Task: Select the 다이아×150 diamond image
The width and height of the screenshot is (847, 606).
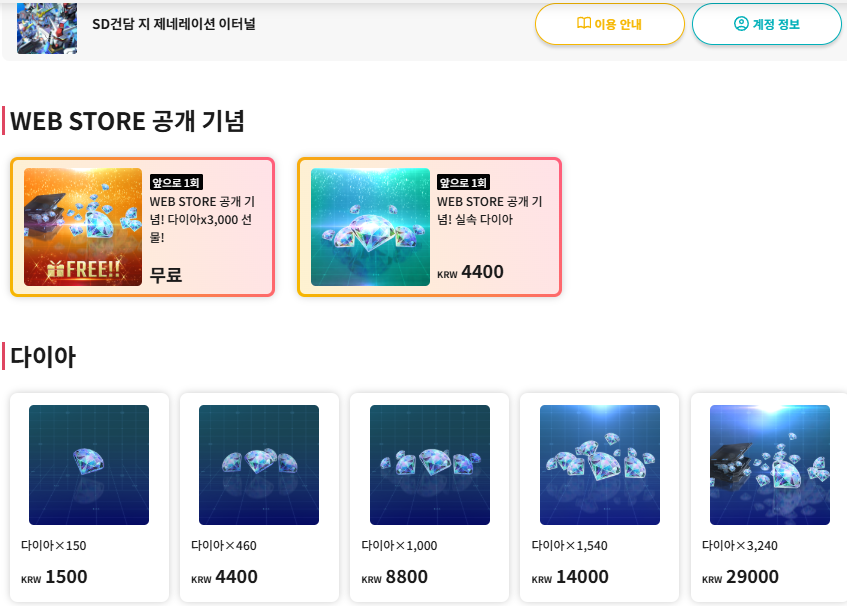Action: (x=89, y=465)
